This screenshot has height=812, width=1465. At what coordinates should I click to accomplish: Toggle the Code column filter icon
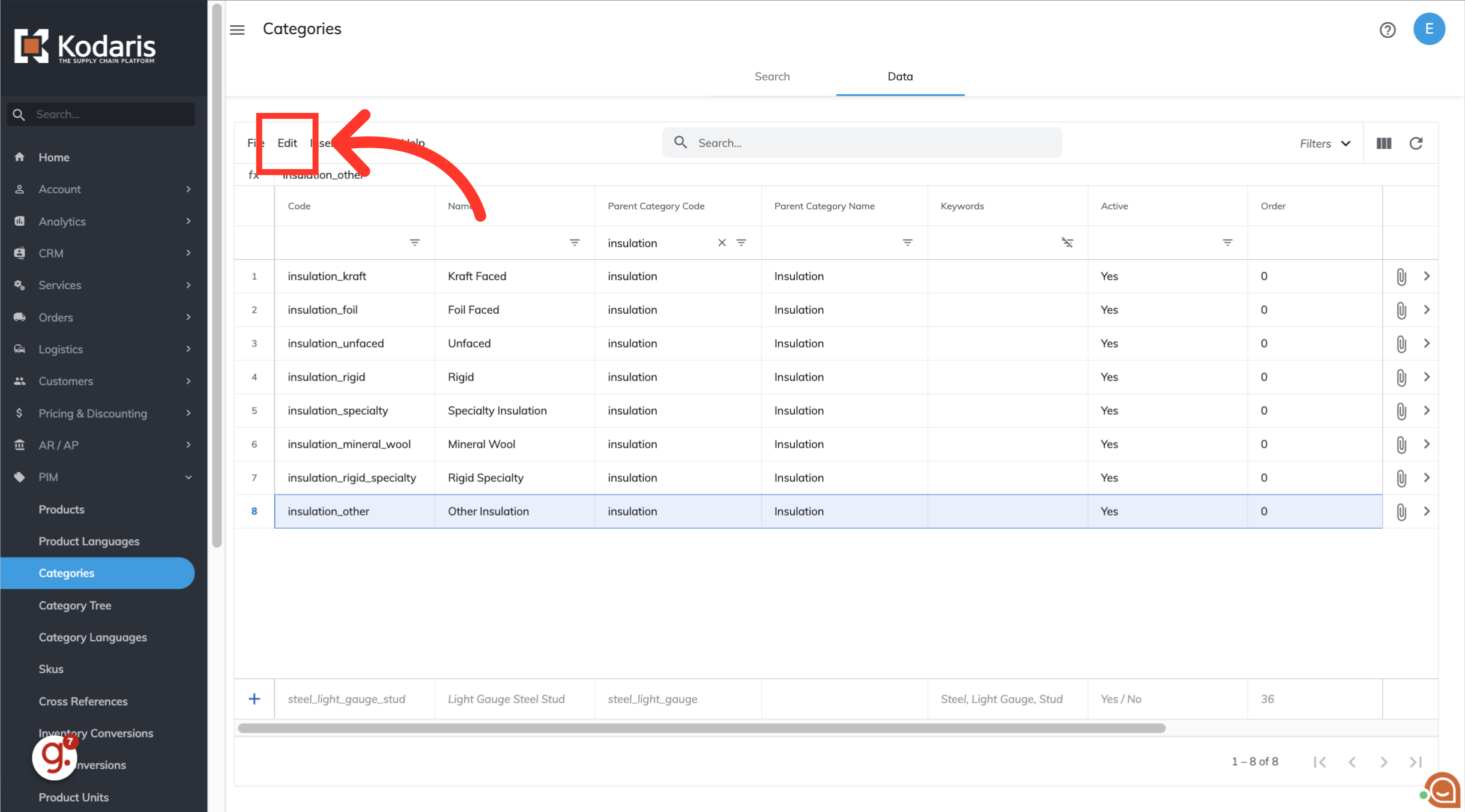tap(414, 242)
